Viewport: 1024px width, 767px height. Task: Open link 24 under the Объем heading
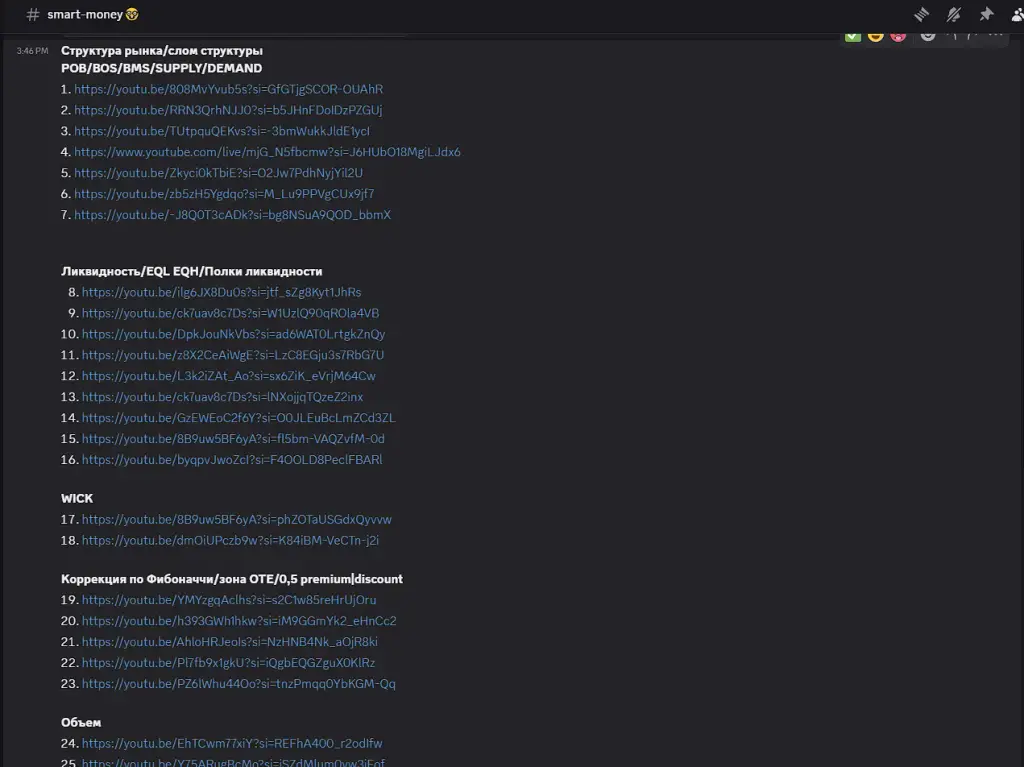tap(232, 743)
